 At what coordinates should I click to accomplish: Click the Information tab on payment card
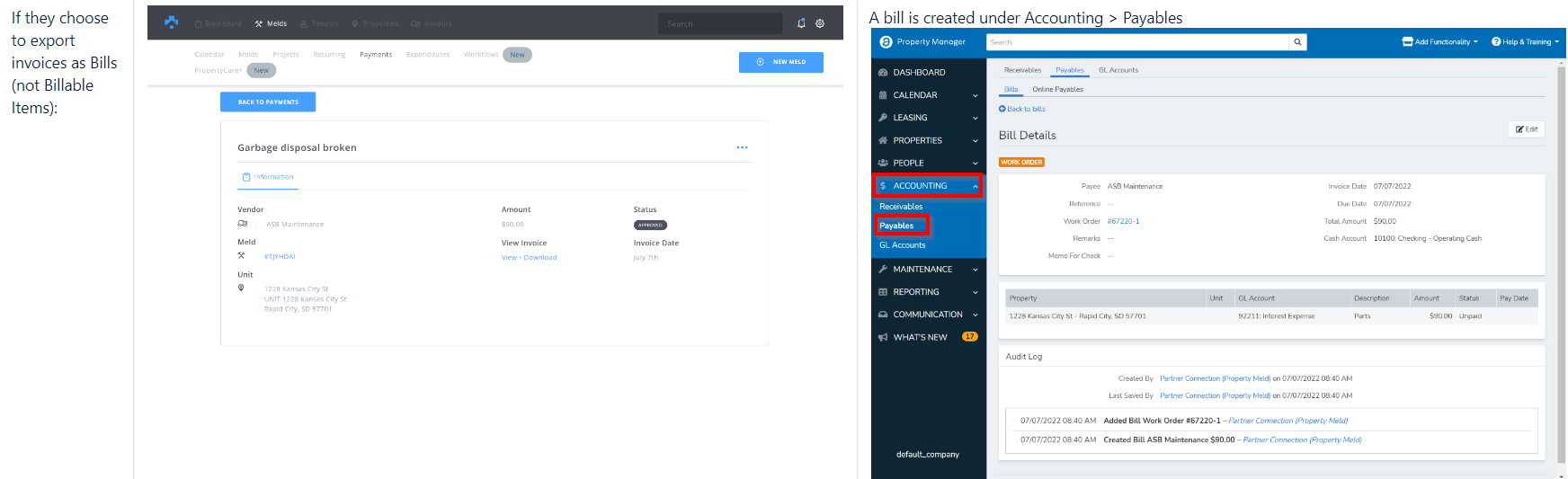(267, 177)
